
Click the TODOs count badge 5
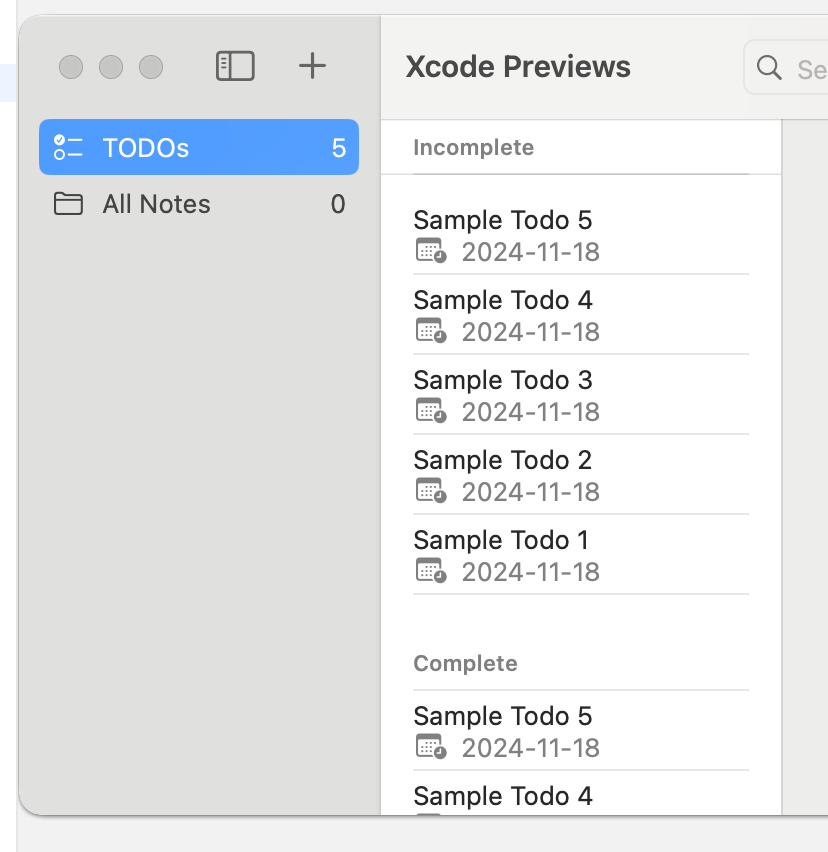click(x=338, y=148)
